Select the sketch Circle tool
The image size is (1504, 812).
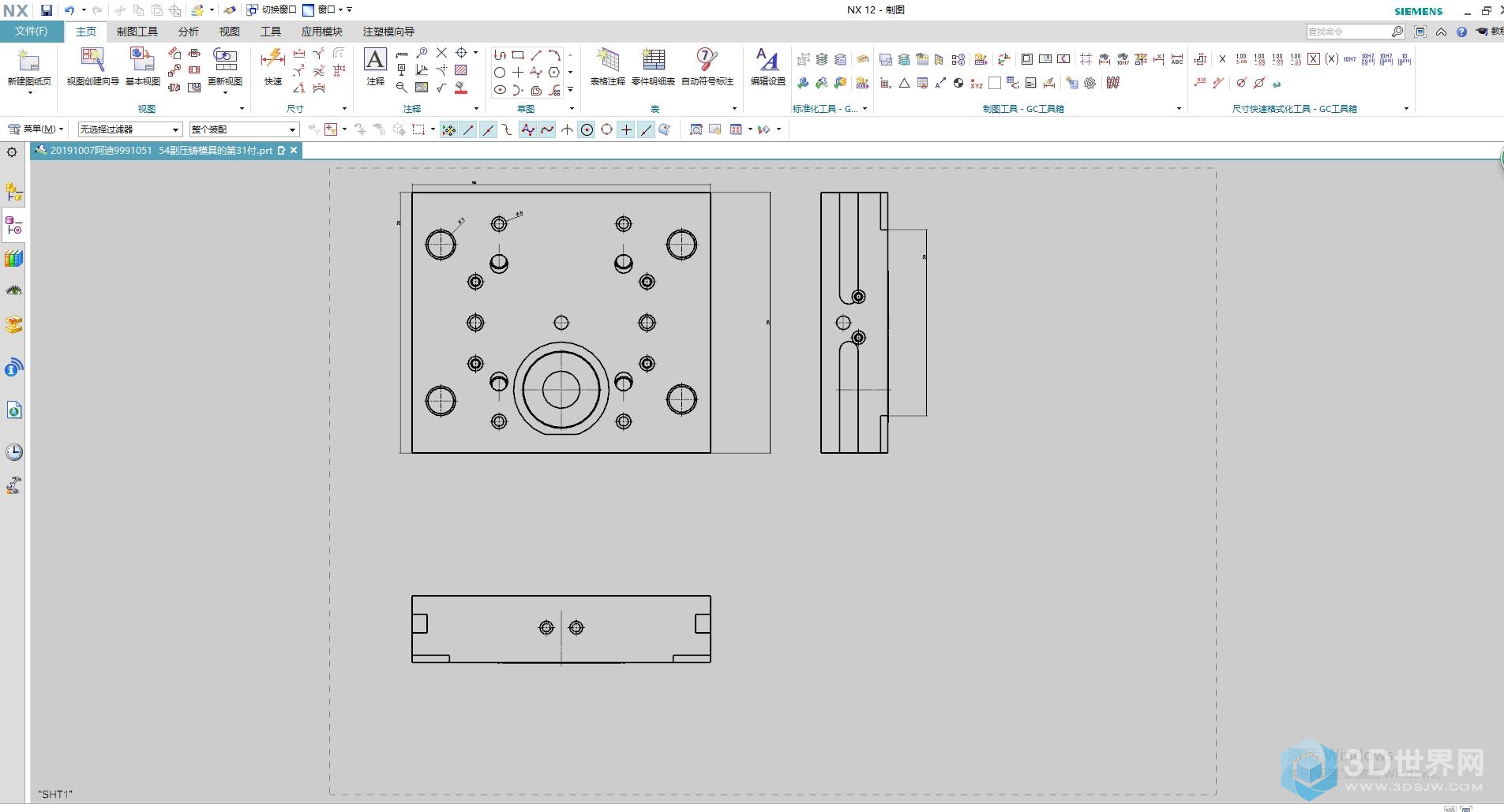pyautogui.click(x=500, y=73)
